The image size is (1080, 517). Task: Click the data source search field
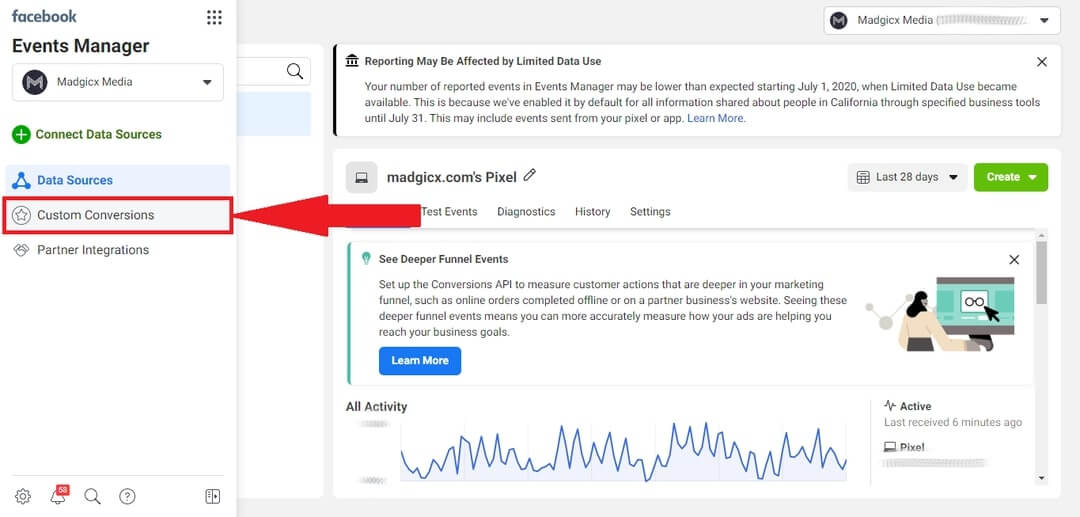tap(273, 71)
